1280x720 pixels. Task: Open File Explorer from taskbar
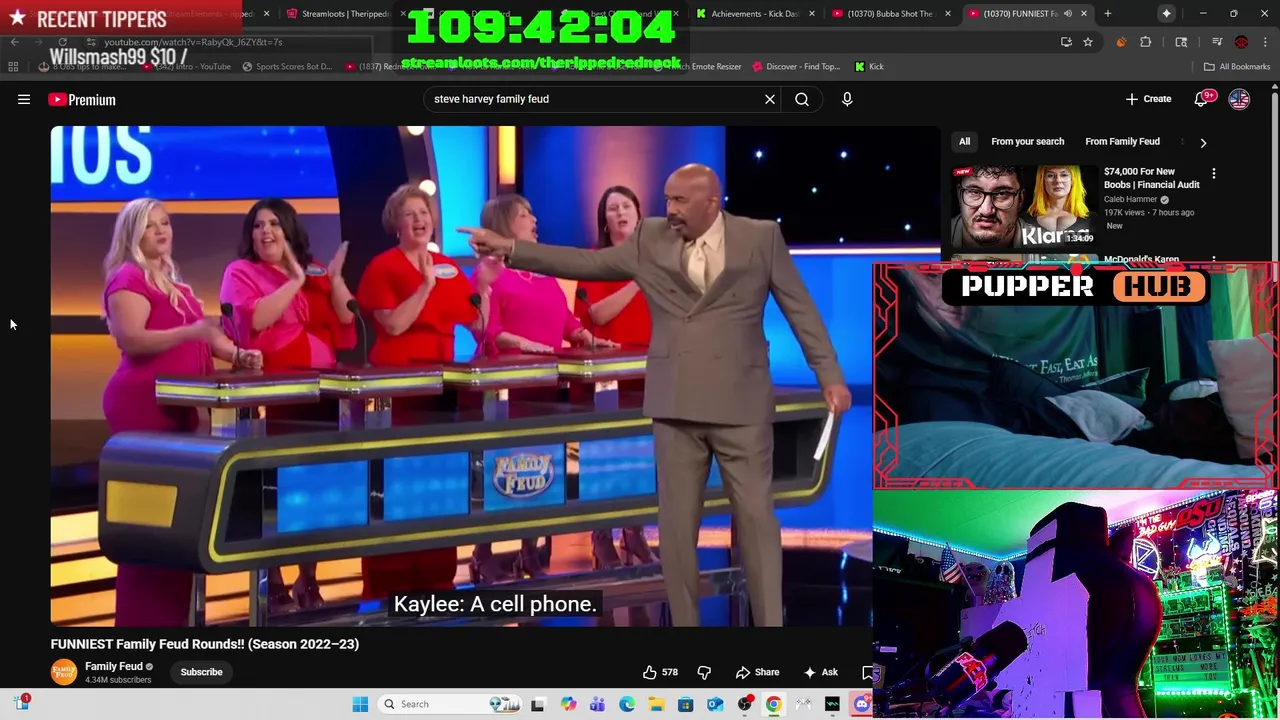pyautogui.click(x=656, y=704)
